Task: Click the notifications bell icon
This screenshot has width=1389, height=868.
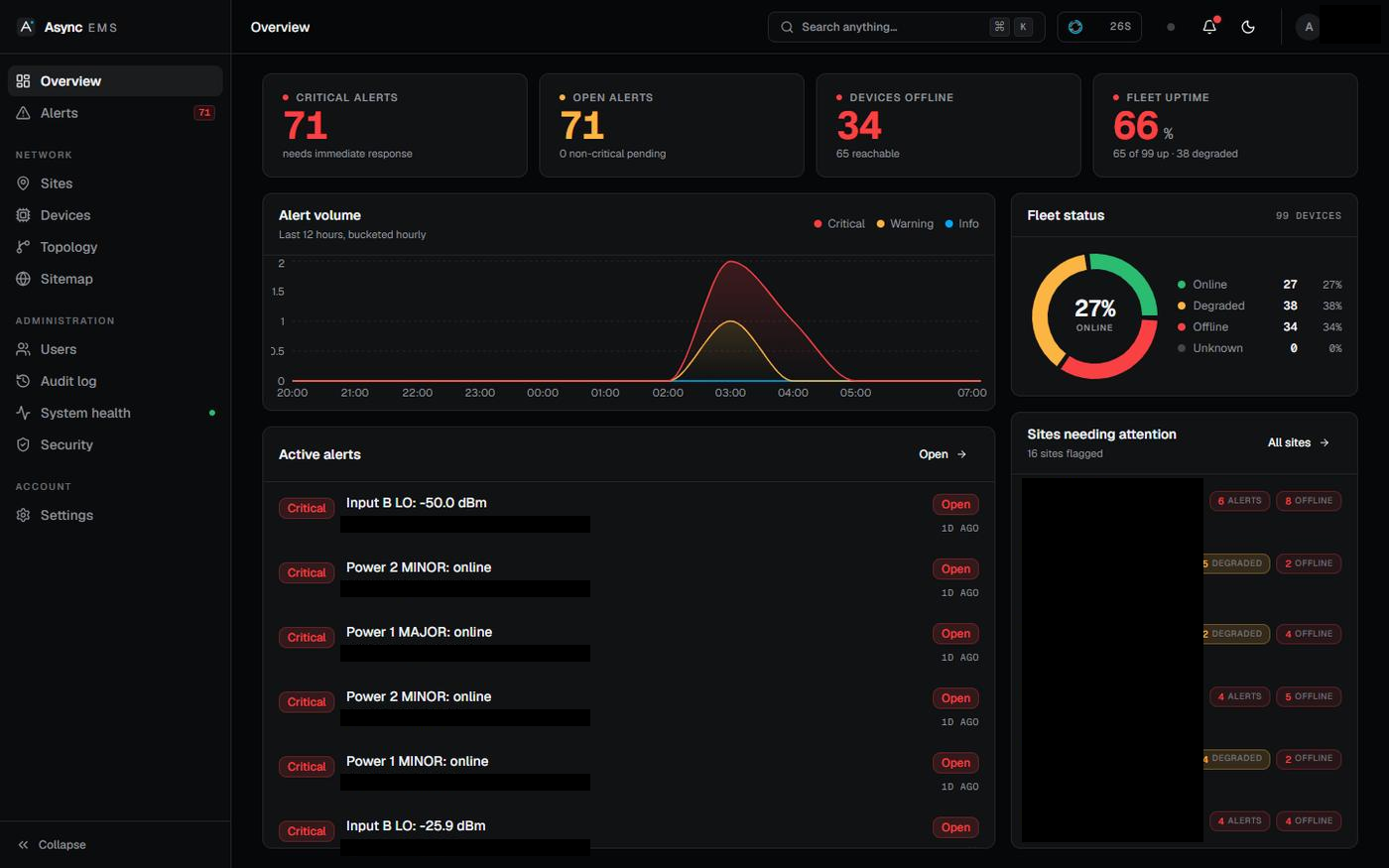Action: 1209,27
